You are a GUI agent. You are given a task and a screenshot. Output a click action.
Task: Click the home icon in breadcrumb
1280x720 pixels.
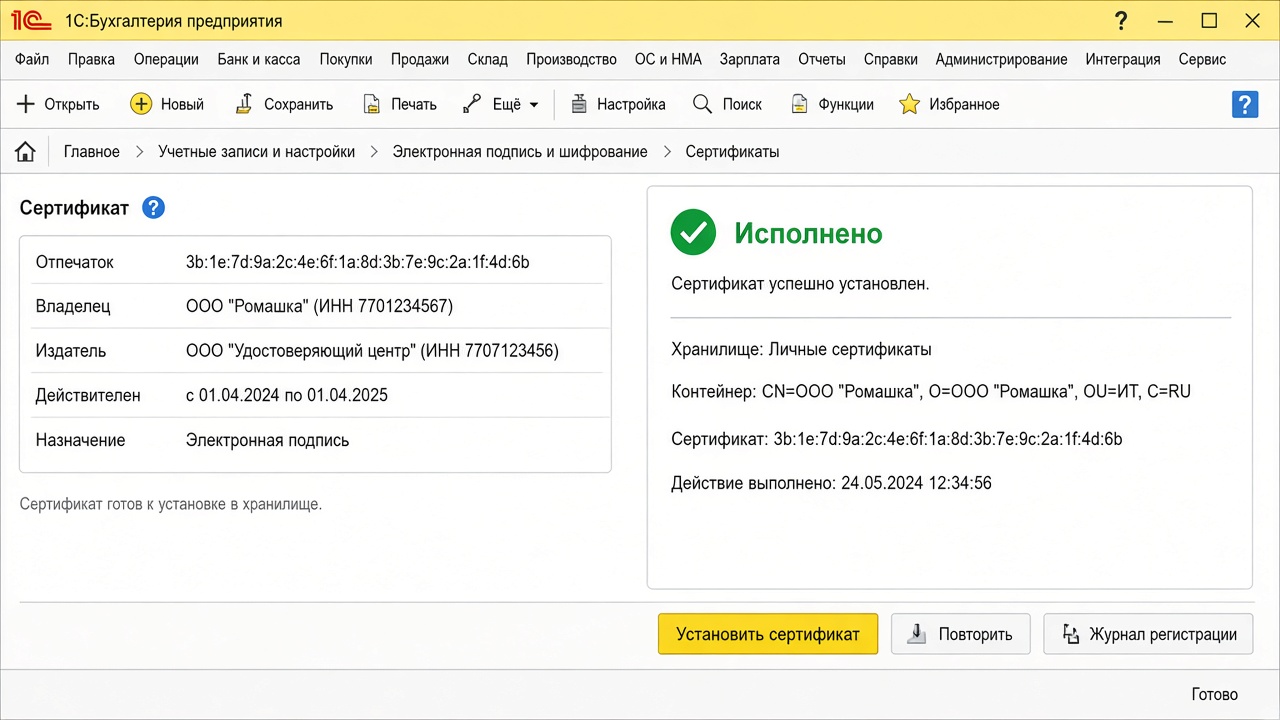point(26,152)
